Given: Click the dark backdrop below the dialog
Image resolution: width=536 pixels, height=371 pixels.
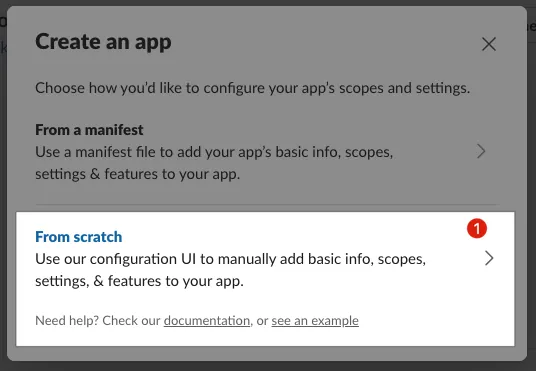Looking at the screenshot, I should tap(268, 366).
